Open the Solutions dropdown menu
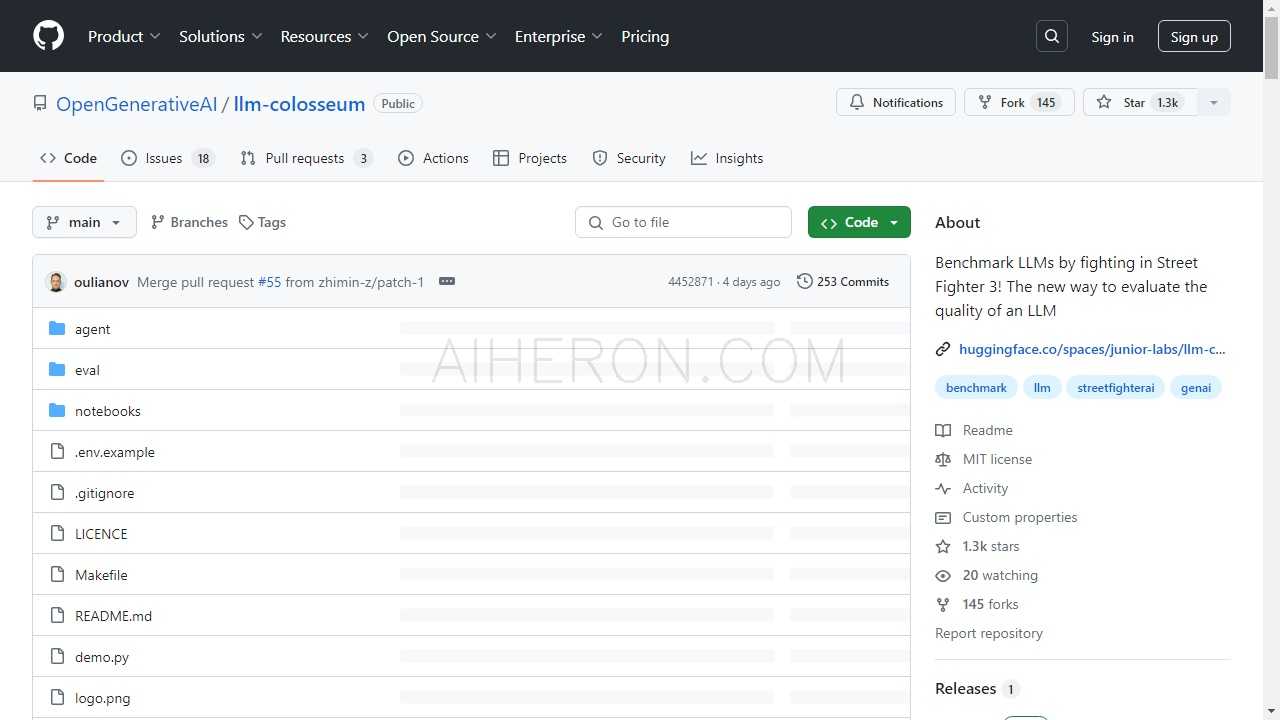 pos(220,36)
